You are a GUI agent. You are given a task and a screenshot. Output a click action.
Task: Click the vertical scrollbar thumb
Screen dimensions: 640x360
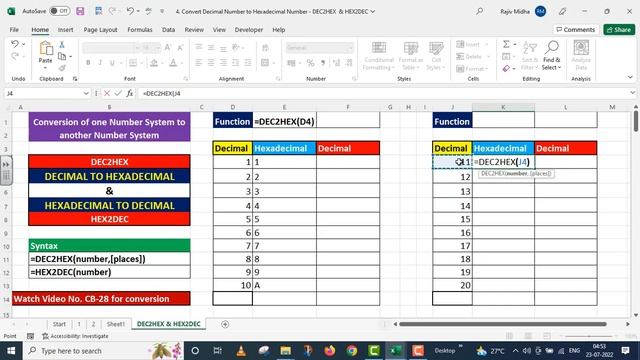click(636, 121)
